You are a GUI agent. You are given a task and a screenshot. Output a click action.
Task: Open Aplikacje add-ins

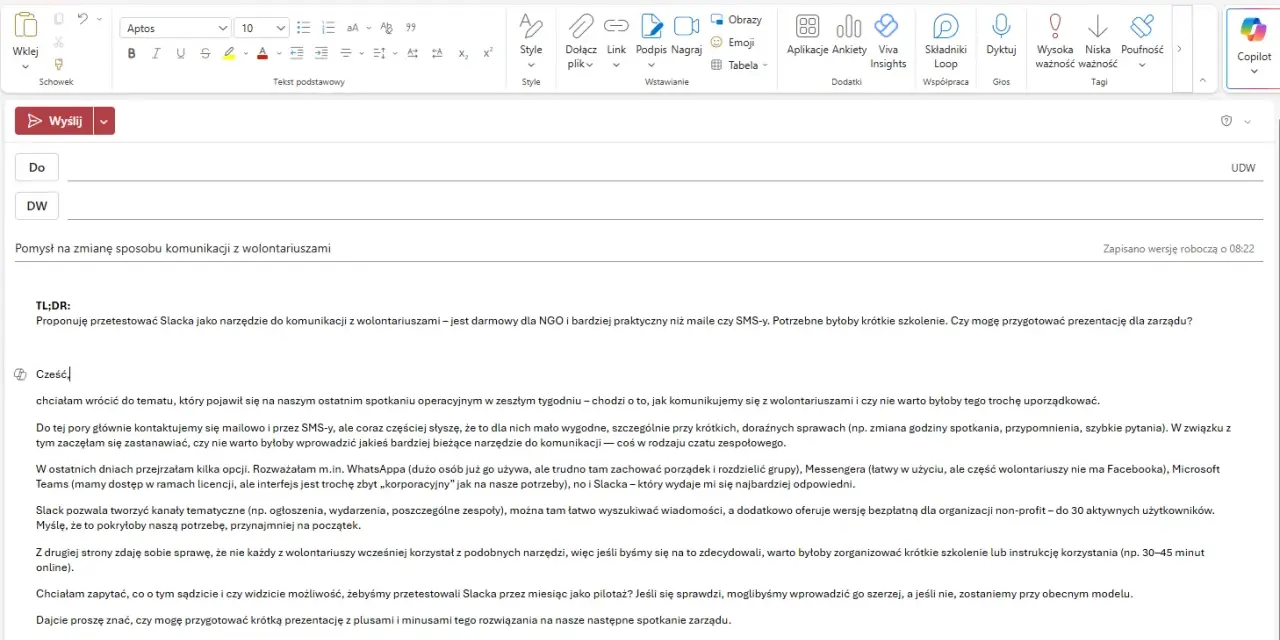[x=807, y=35]
